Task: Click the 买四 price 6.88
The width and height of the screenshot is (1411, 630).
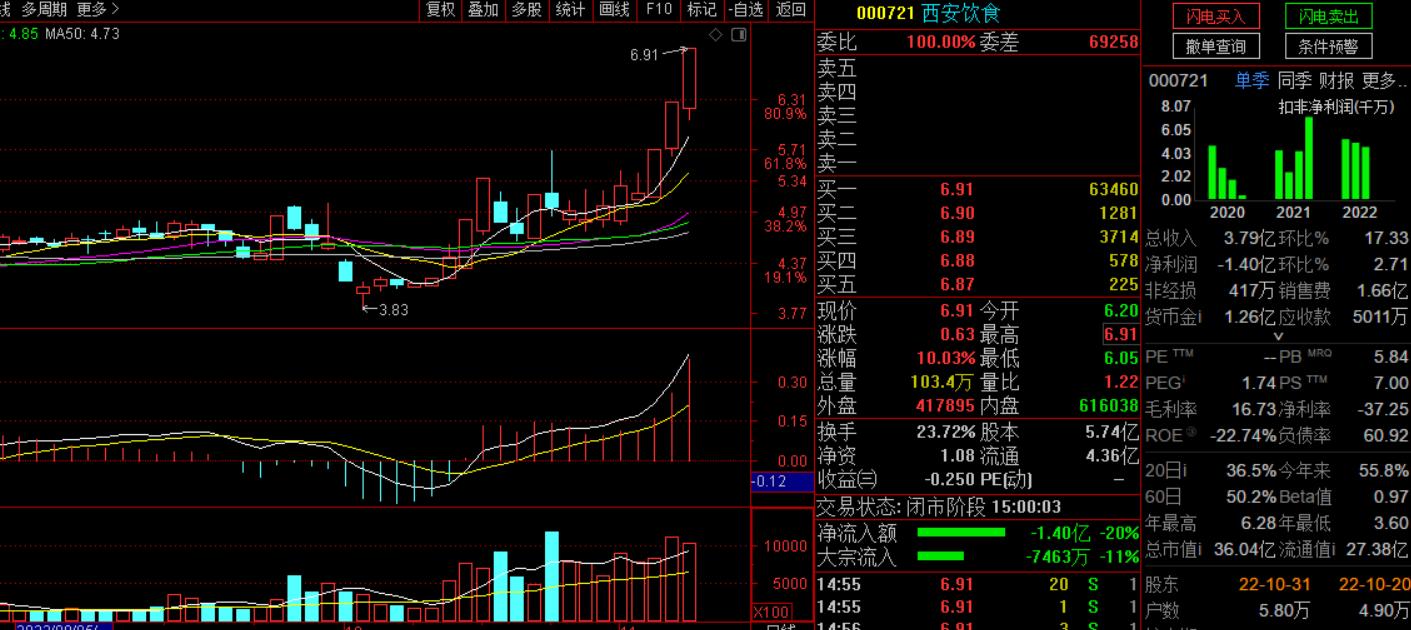Action: (956, 261)
